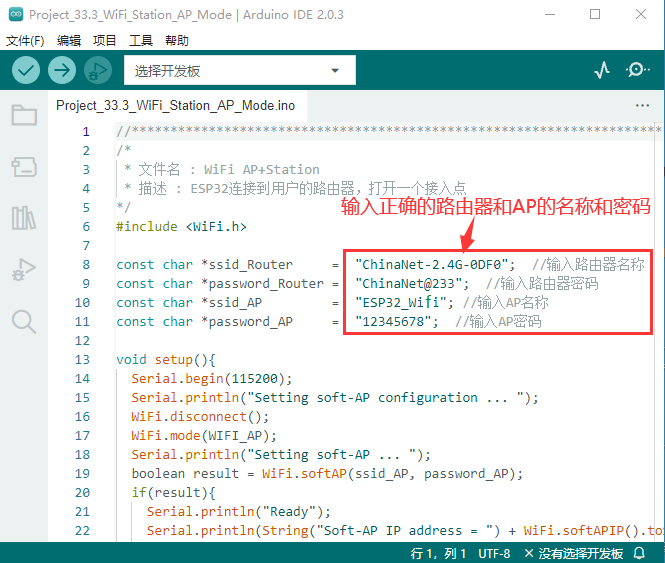Open the Search sidebar panel
This screenshot has width=665, height=563.
(x=23, y=321)
